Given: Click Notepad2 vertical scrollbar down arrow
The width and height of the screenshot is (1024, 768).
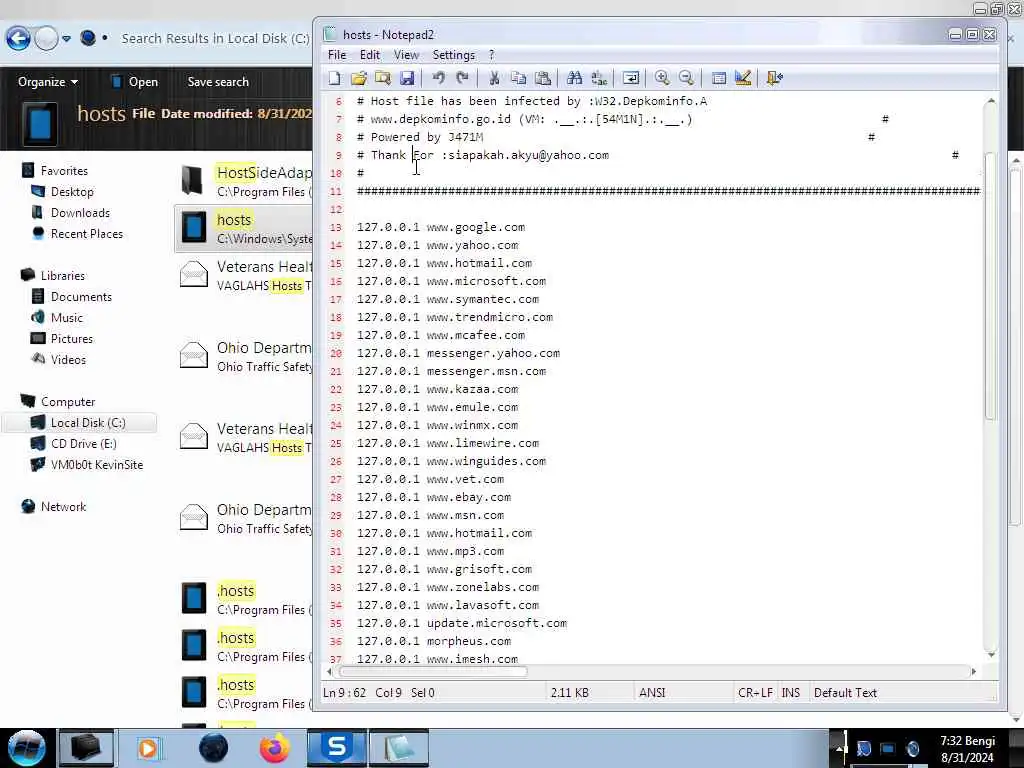Looking at the screenshot, I should (x=991, y=654).
